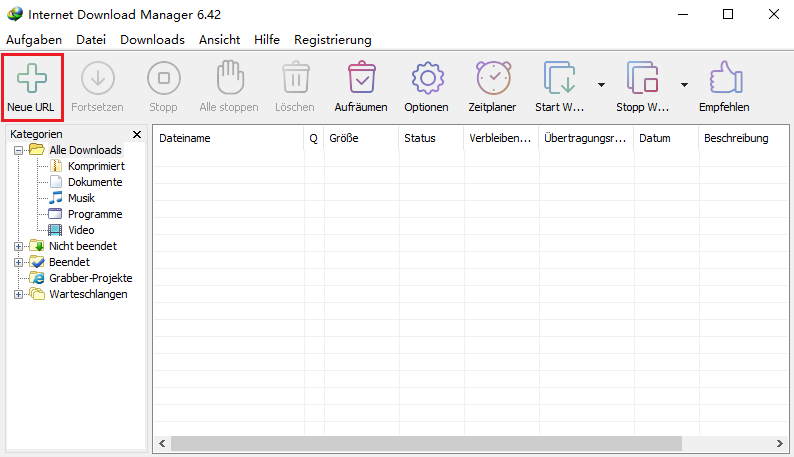Screen dimensions: 794x457
Task: Open the Registrierung menu
Action: pyautogui.click(x=332, y=39)
